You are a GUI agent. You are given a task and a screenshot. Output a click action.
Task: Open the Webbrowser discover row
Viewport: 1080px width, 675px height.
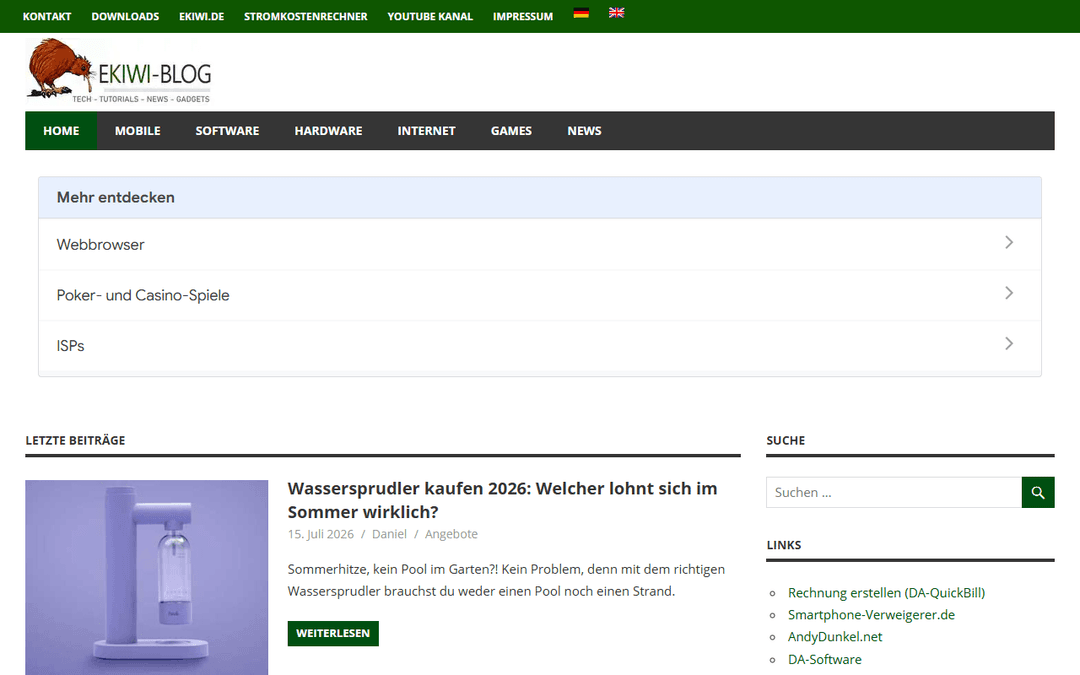540,245
